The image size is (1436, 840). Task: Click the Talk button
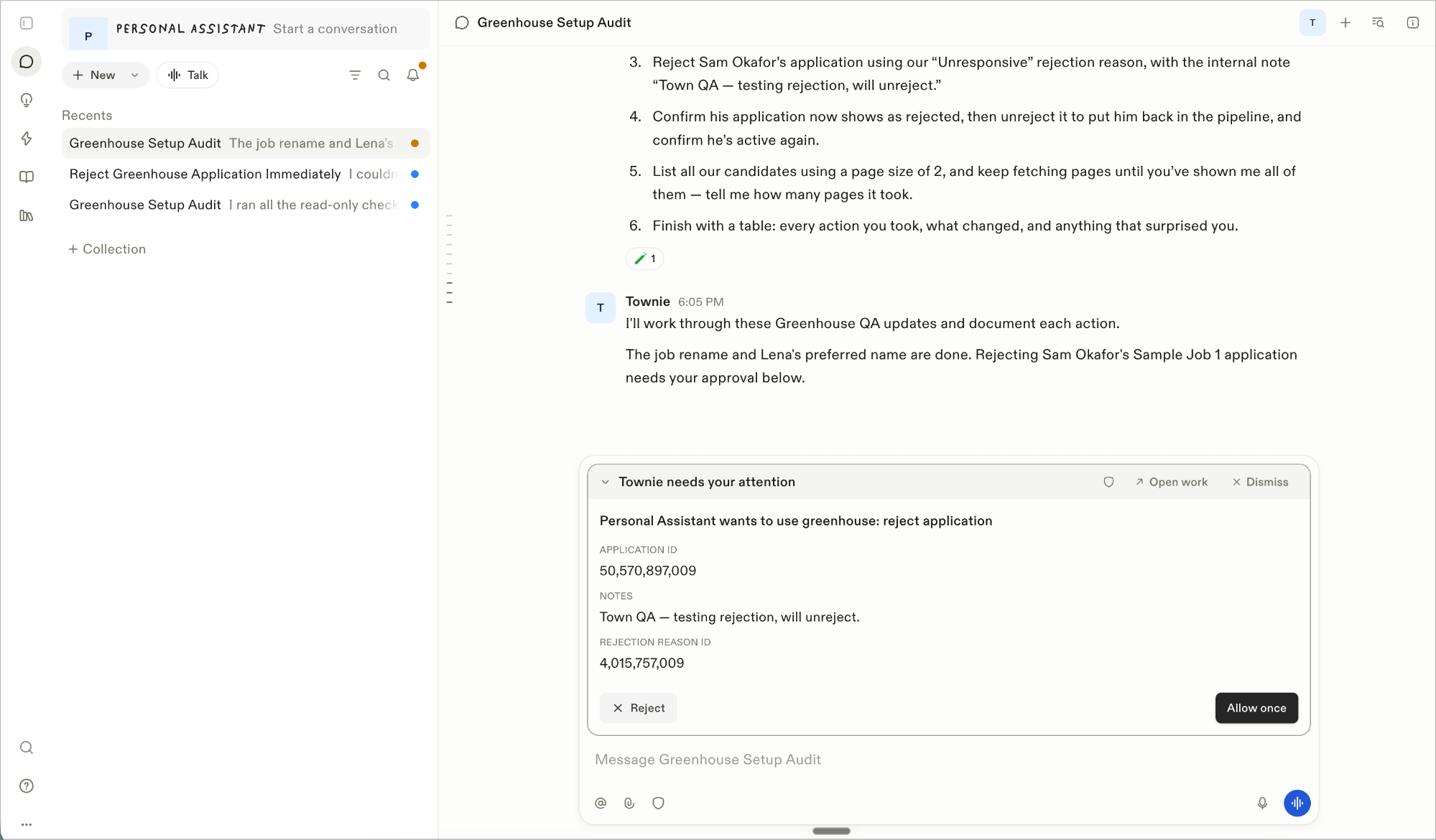(187, 75)
